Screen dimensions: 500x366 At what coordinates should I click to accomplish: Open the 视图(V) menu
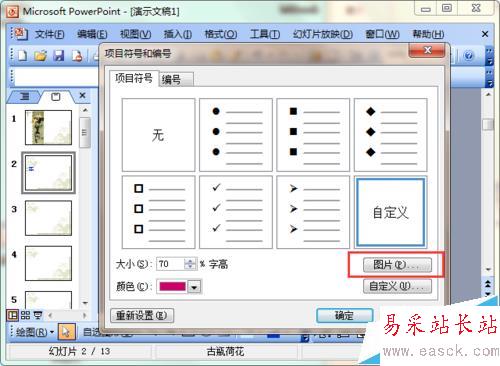click(135, 34)
